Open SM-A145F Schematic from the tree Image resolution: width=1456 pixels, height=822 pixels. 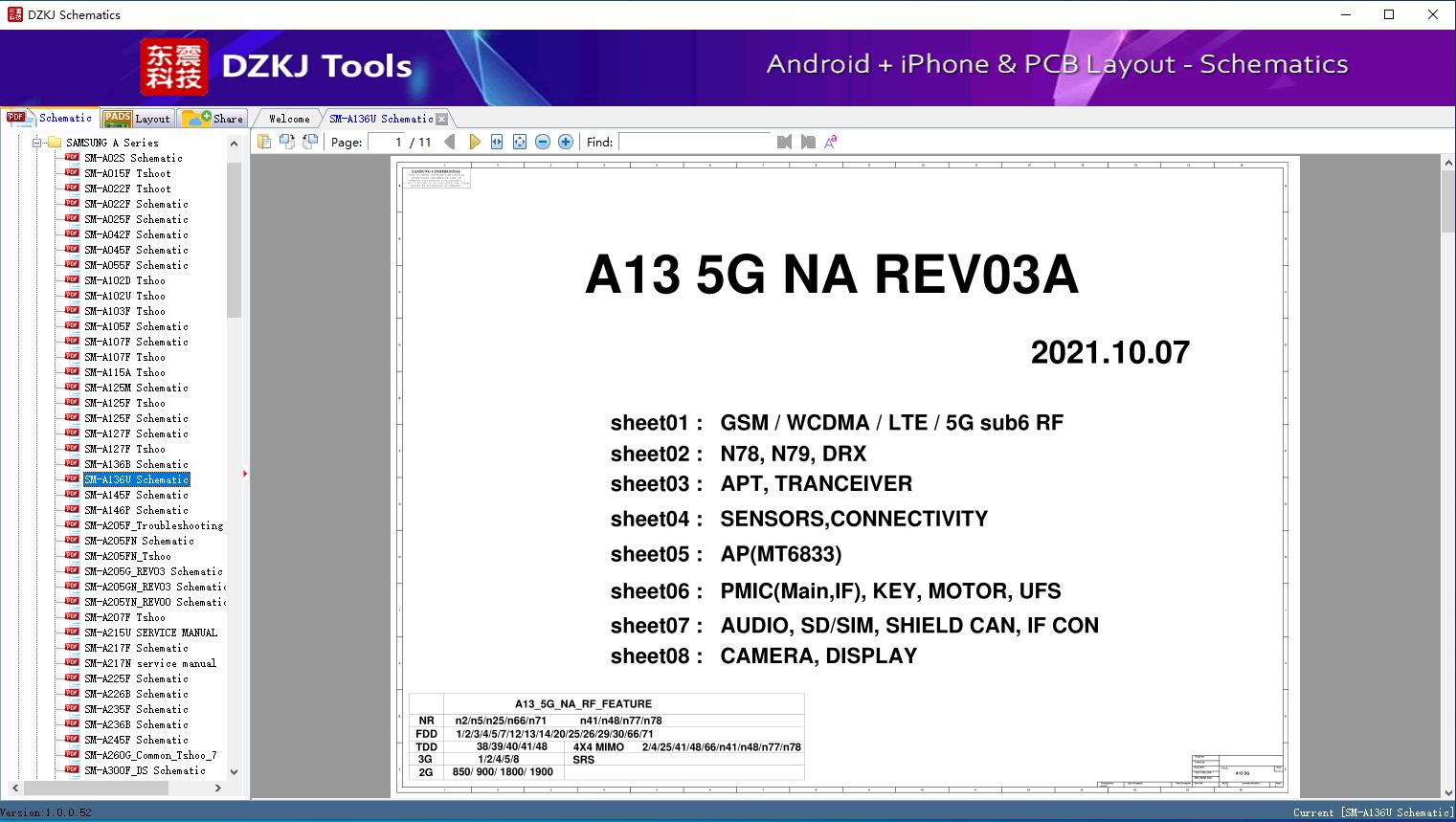click(136, 495)
